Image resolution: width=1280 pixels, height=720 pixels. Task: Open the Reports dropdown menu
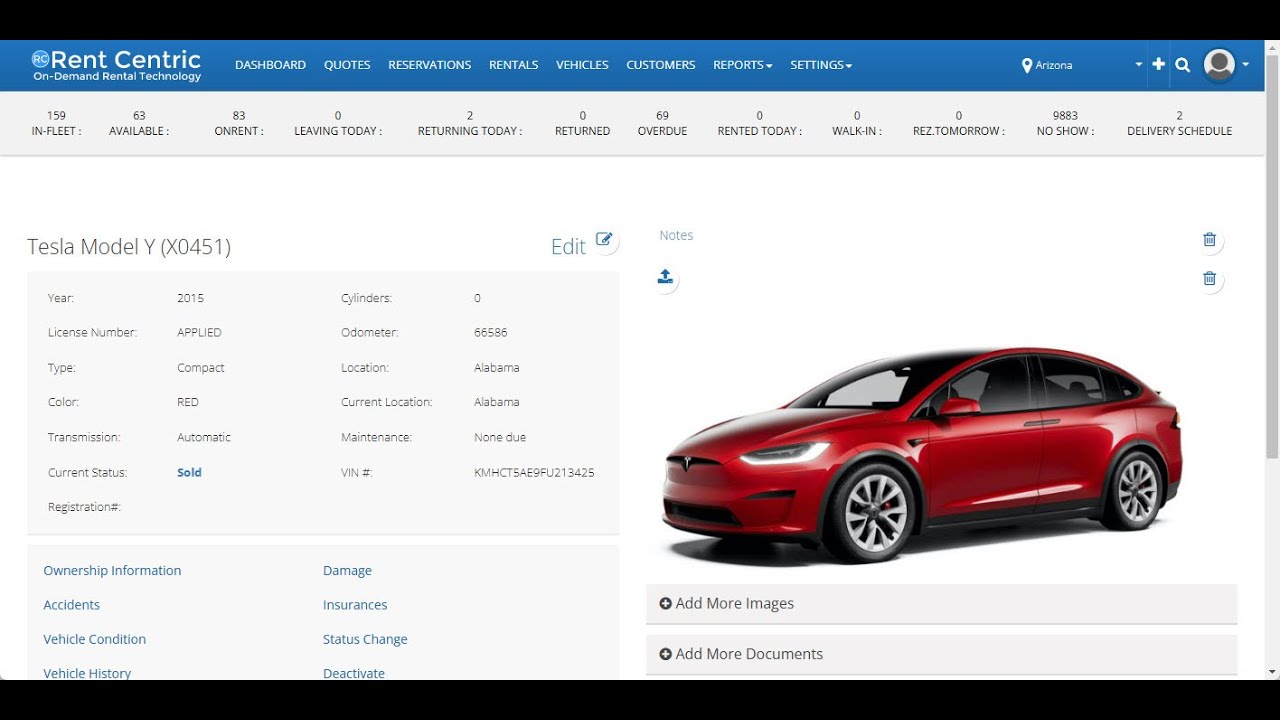click(742, 65)
